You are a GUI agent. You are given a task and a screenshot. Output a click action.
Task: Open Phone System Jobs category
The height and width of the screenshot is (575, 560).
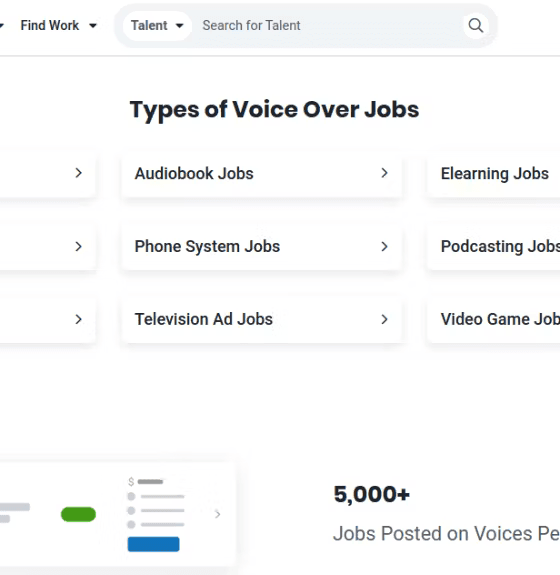(261, 246)
